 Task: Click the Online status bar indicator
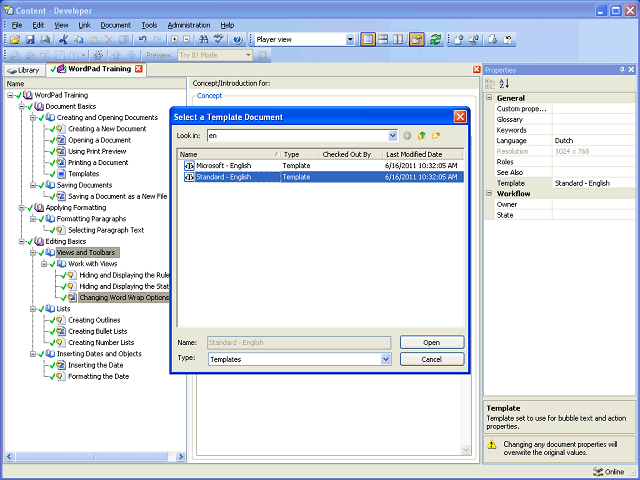609,472
